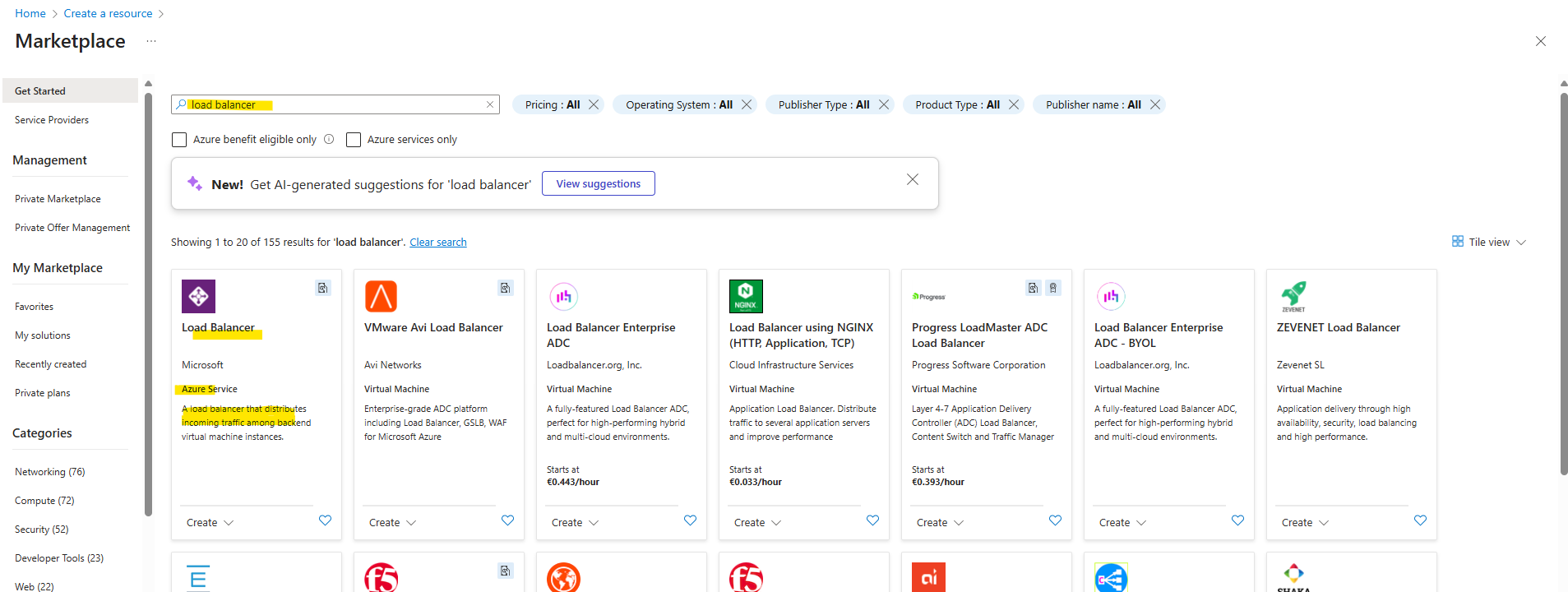Click the ZEVENET rocket logo icon

pyautogui.click(x=1293, y=296)
